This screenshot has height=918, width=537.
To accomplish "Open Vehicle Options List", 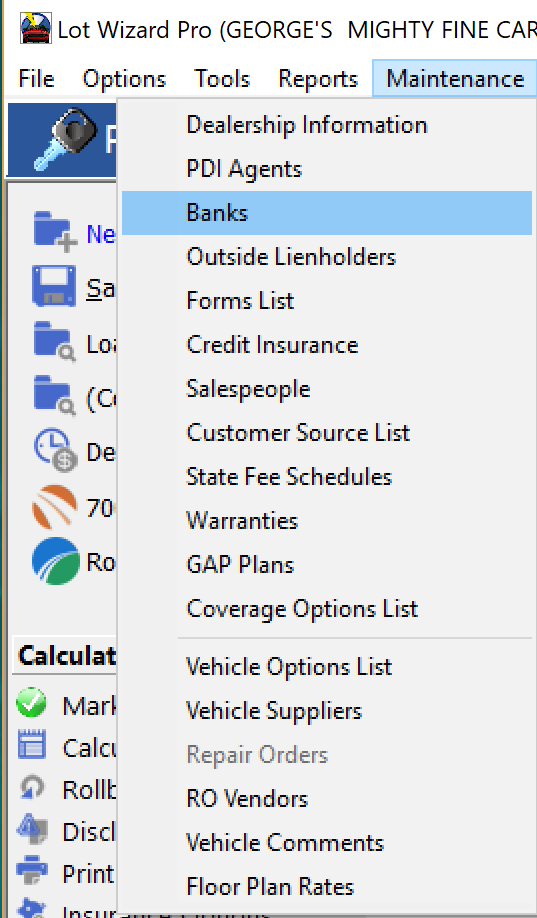I will click(327, 667).
